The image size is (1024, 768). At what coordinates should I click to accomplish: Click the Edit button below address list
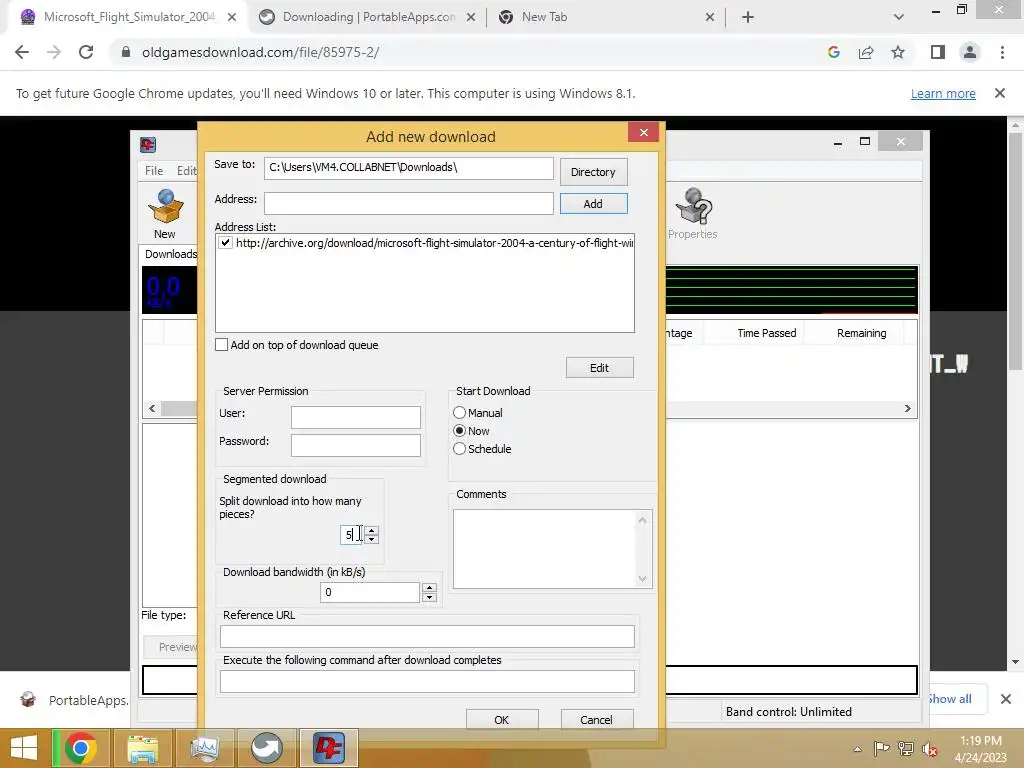(x=600, y=368)
